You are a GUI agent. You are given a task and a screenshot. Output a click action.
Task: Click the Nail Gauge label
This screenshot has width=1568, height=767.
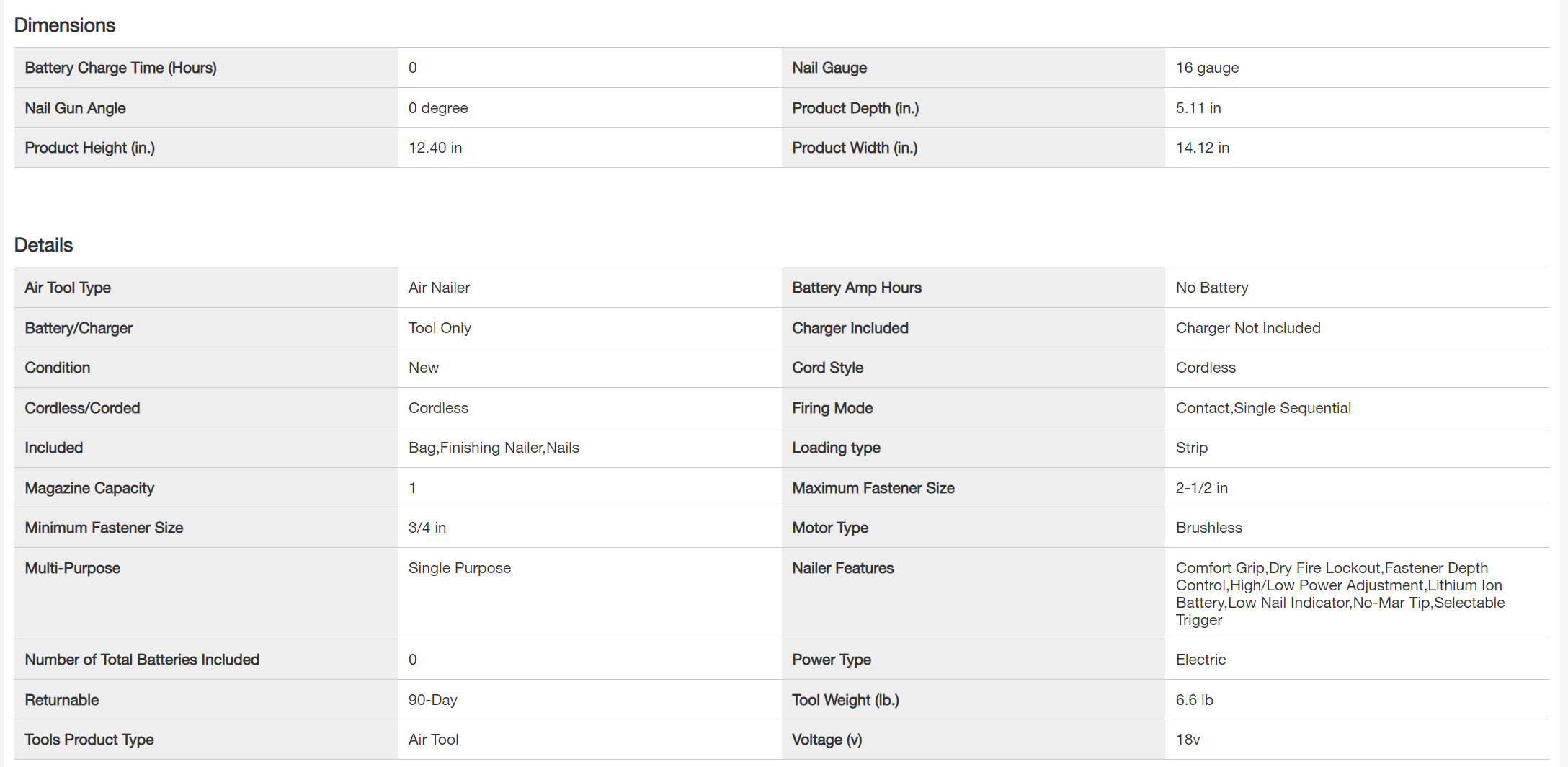[829, 68]
